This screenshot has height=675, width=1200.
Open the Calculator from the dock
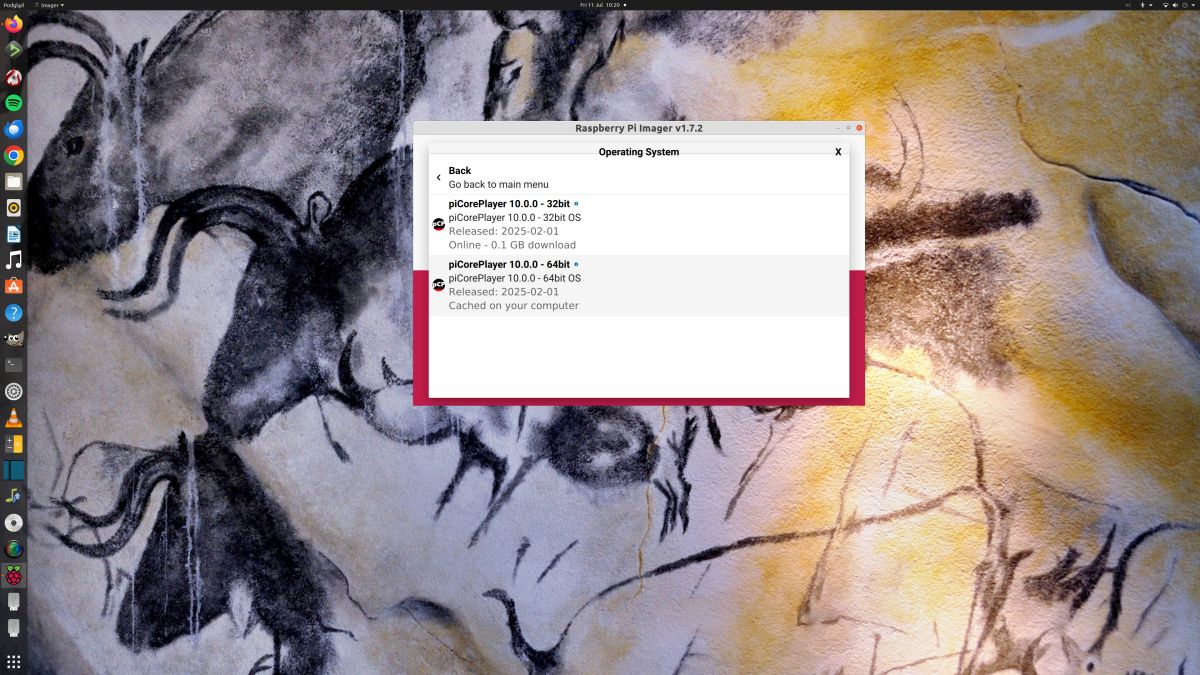pyautogui.click(x=14, y=444)
